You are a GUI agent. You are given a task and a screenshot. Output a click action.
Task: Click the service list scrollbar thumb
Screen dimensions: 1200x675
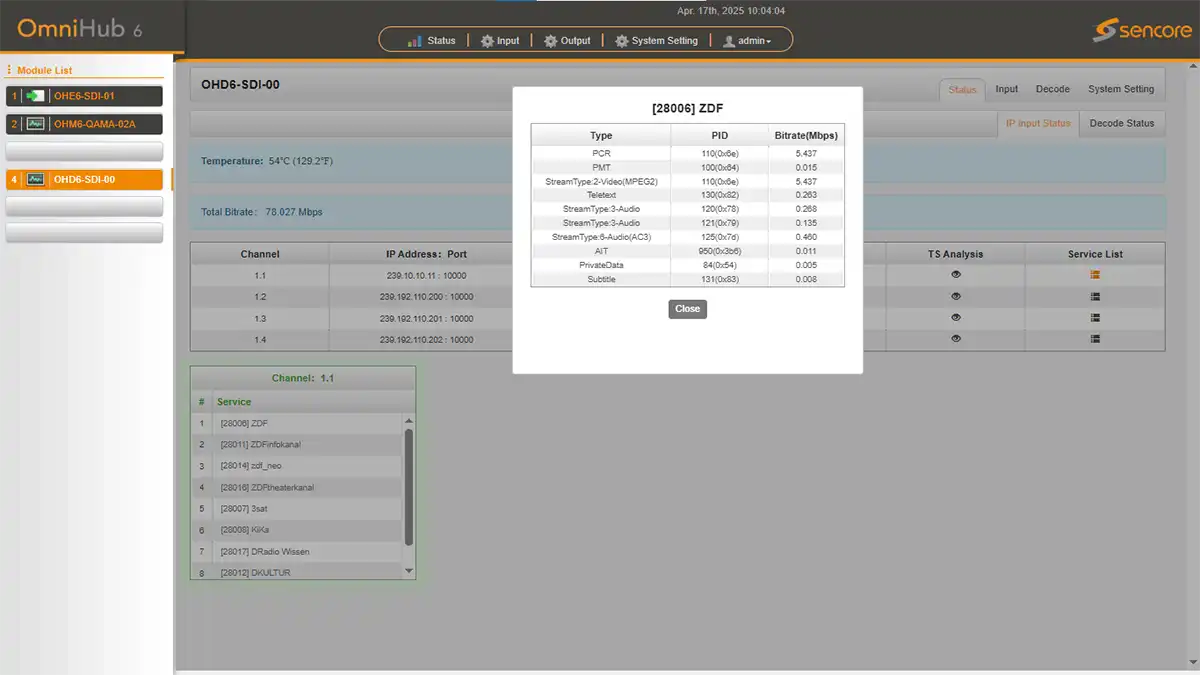click(408, 486)
